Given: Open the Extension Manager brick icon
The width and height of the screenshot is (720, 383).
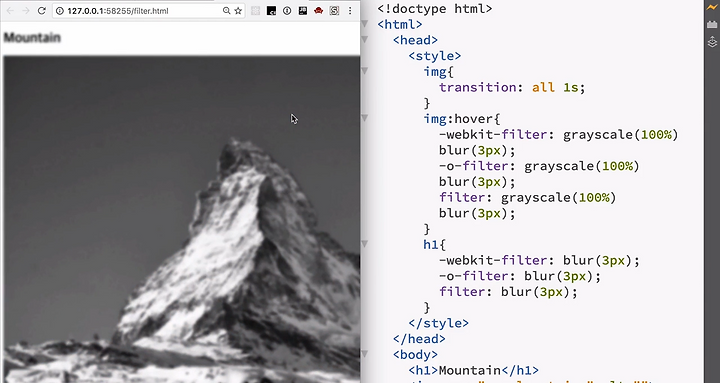Looking at the screenshot, I should [x=712, y=25].
